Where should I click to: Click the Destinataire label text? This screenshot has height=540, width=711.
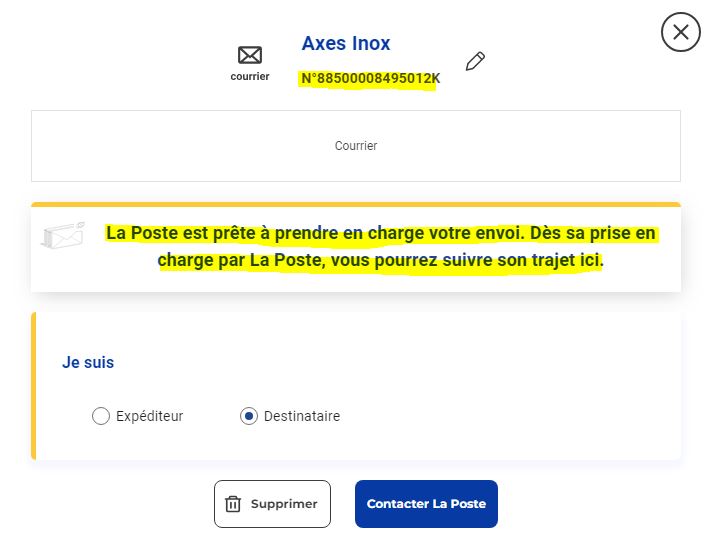click(302, 416)
